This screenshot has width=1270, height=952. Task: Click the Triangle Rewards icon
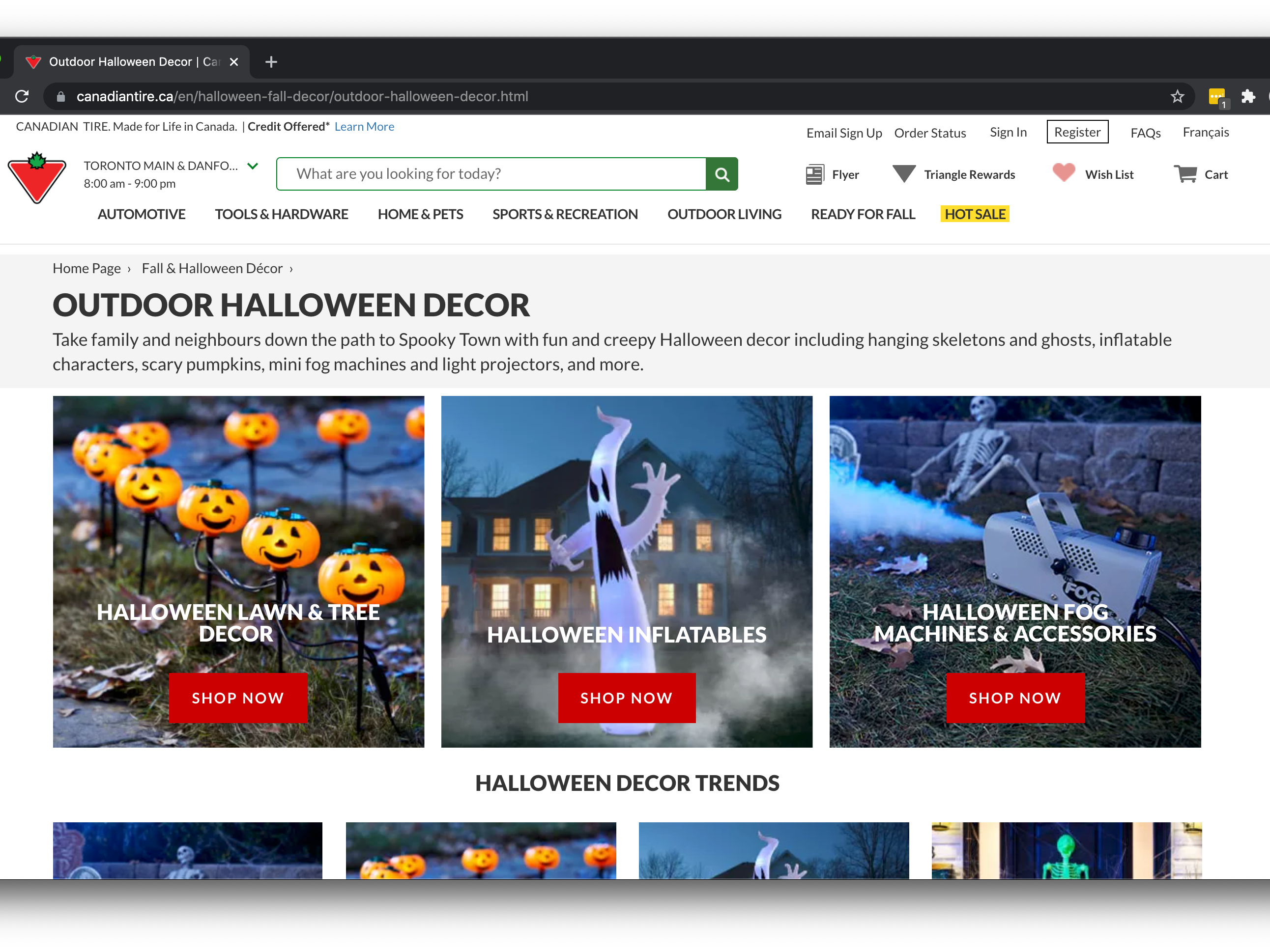click(904, 174)
